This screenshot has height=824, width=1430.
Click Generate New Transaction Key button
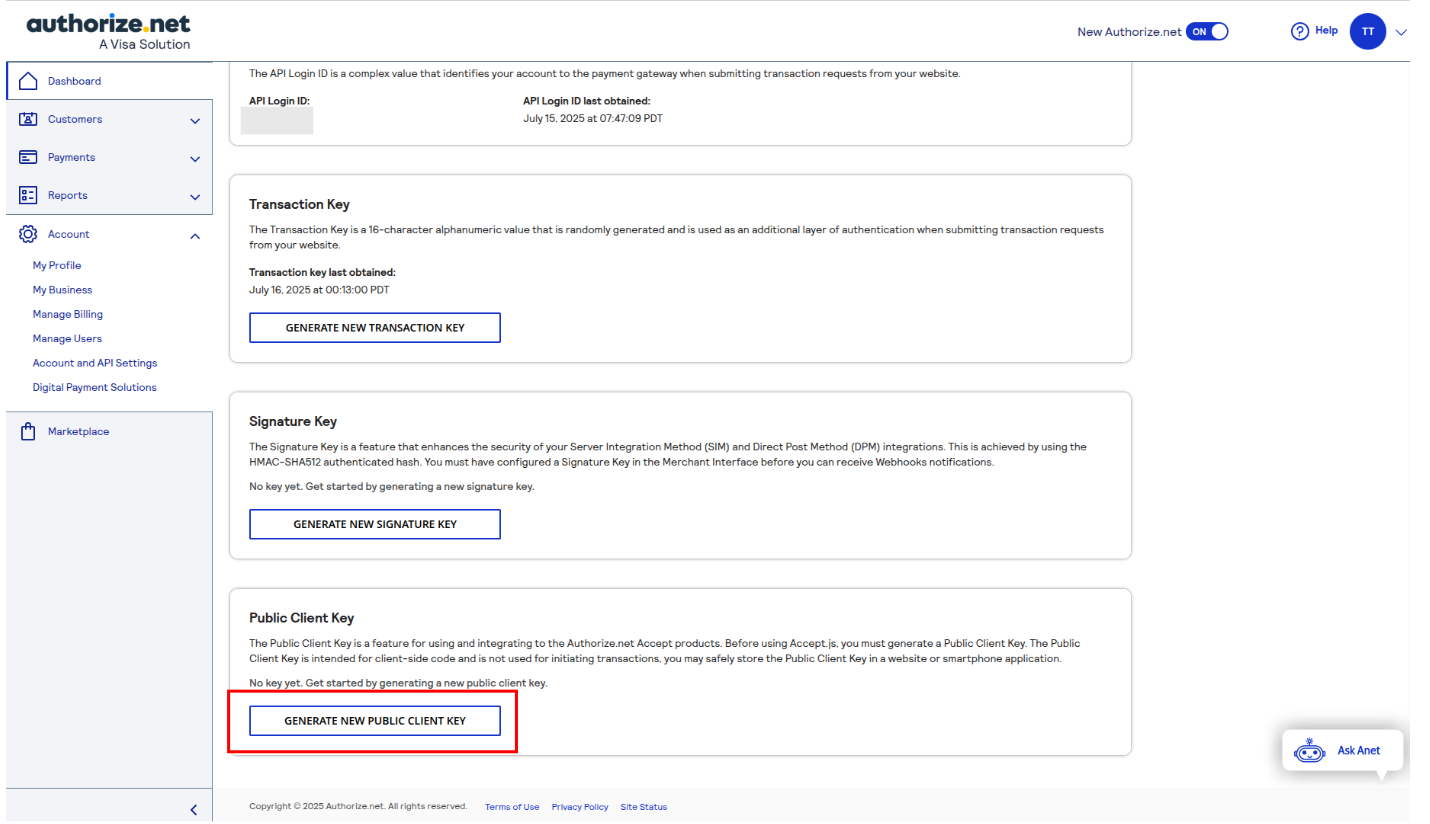(375, 328)
